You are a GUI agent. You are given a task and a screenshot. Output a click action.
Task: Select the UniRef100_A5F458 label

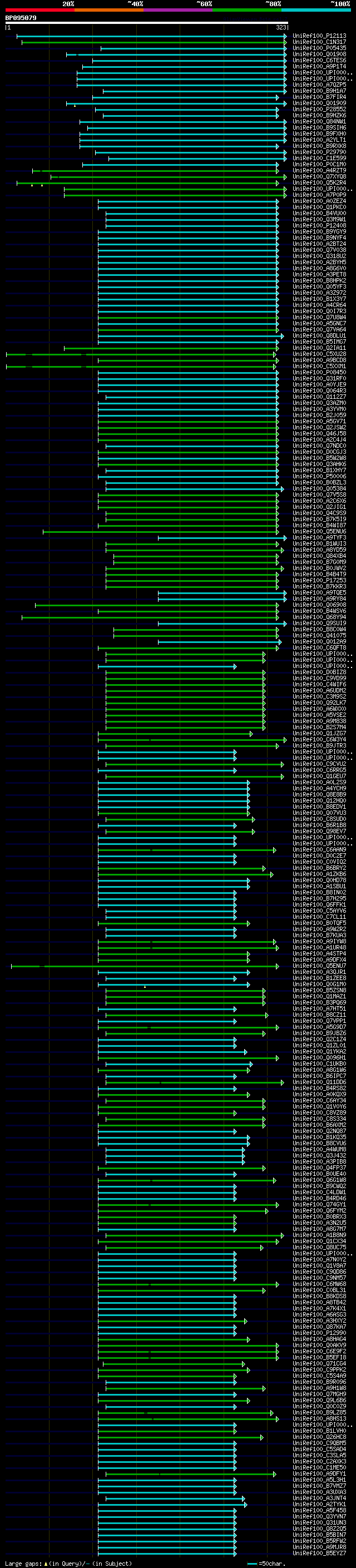319,1511
